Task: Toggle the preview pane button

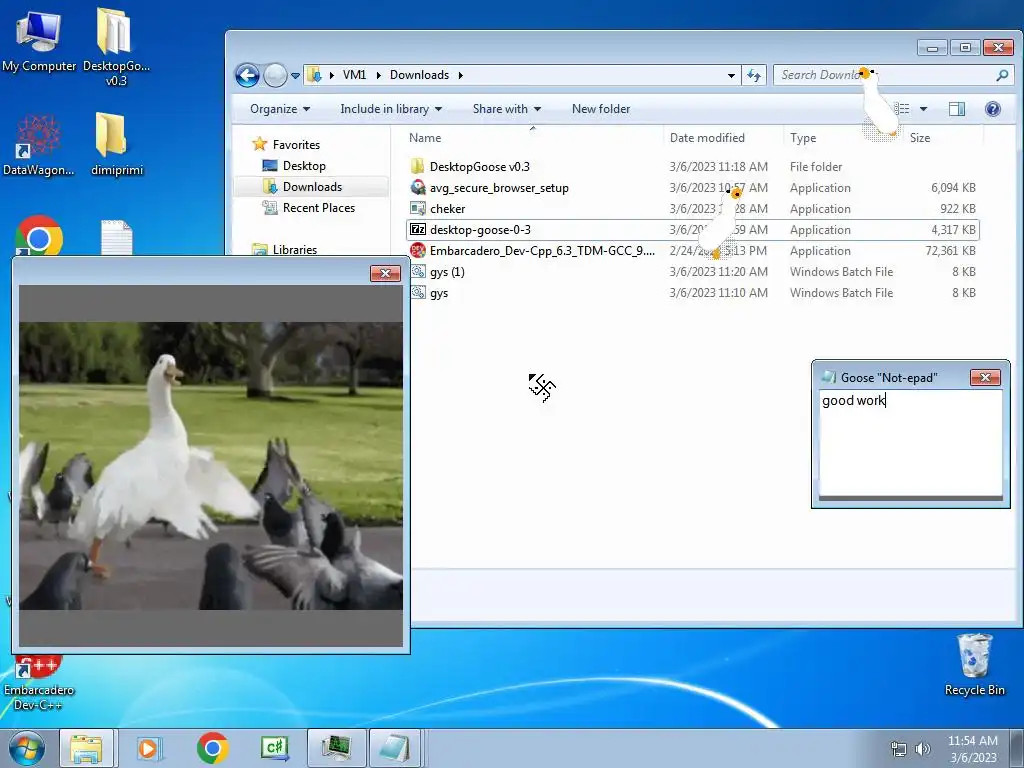Action: pos(957,109)
